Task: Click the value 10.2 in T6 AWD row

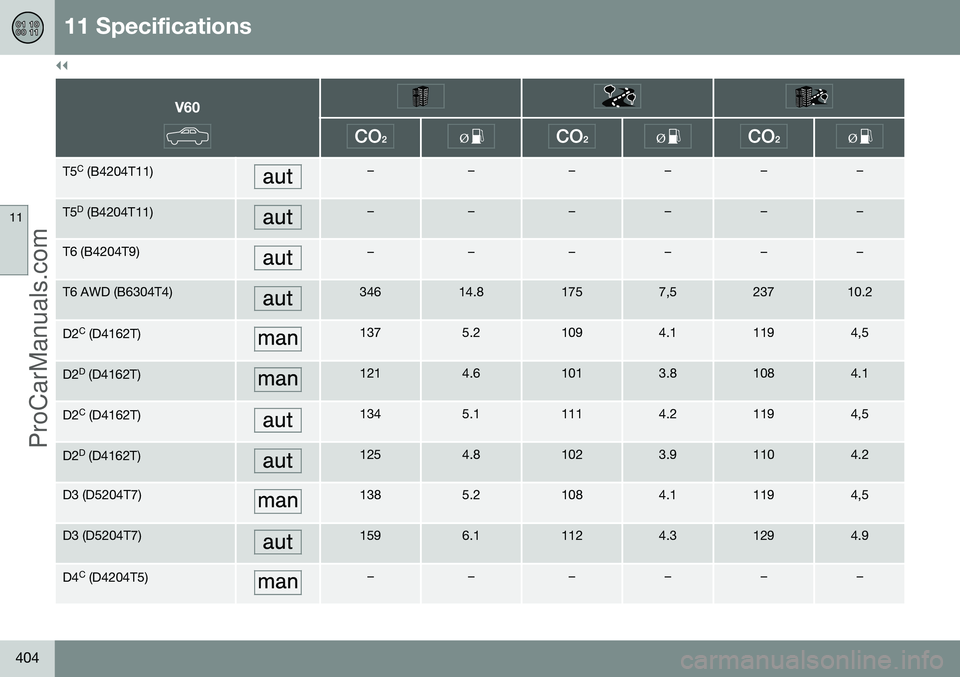Action: click(x=860, y=293)
